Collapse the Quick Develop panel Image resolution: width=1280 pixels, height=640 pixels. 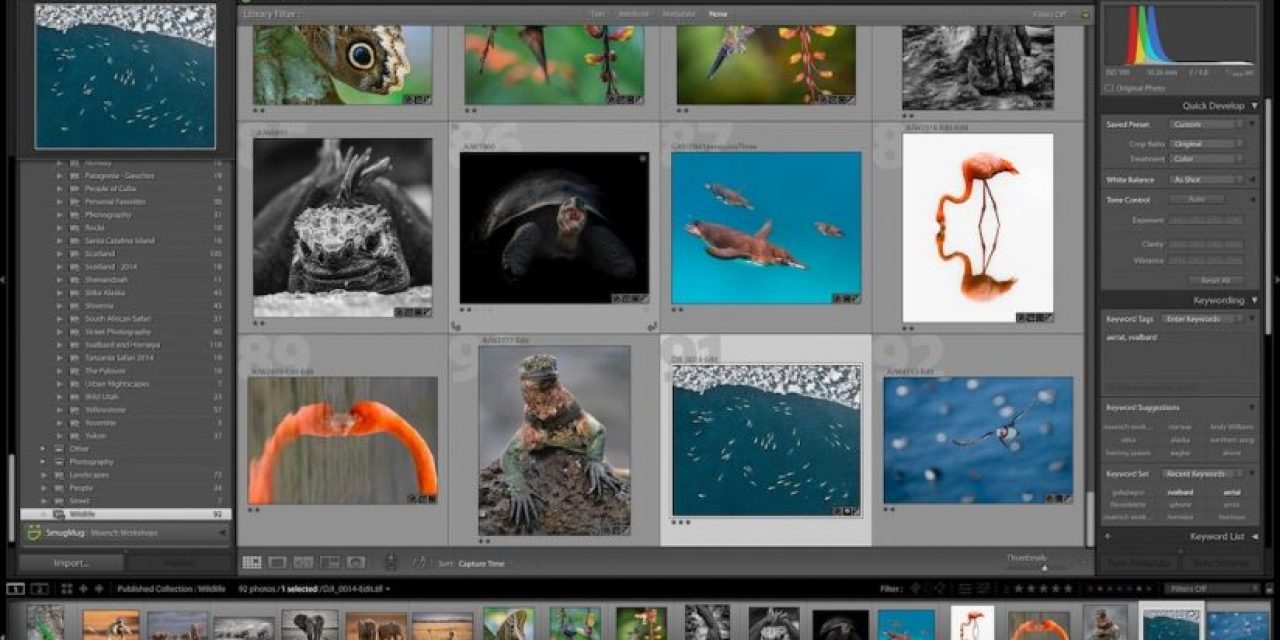[1254, 106]
